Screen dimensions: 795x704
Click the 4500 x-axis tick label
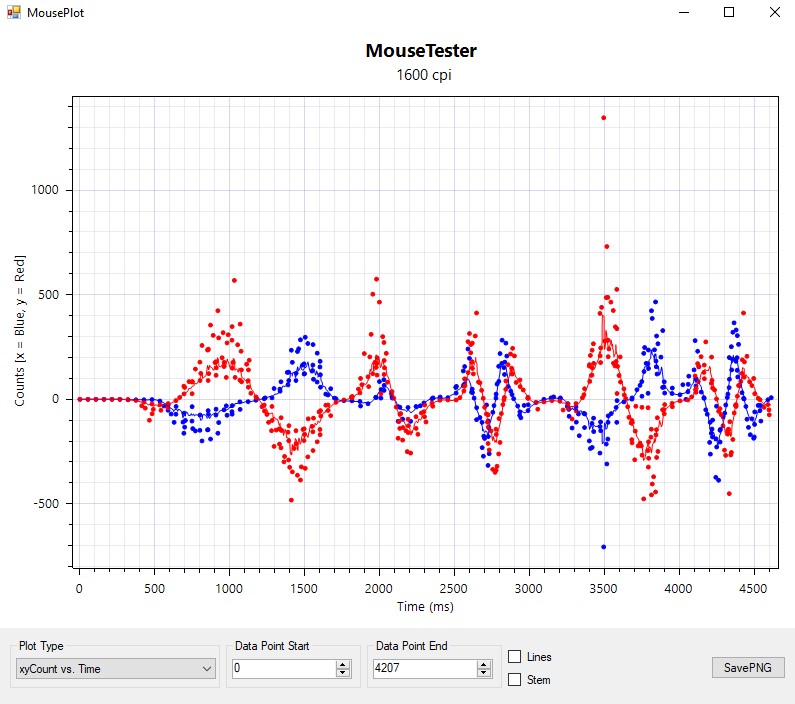point(753,588)
